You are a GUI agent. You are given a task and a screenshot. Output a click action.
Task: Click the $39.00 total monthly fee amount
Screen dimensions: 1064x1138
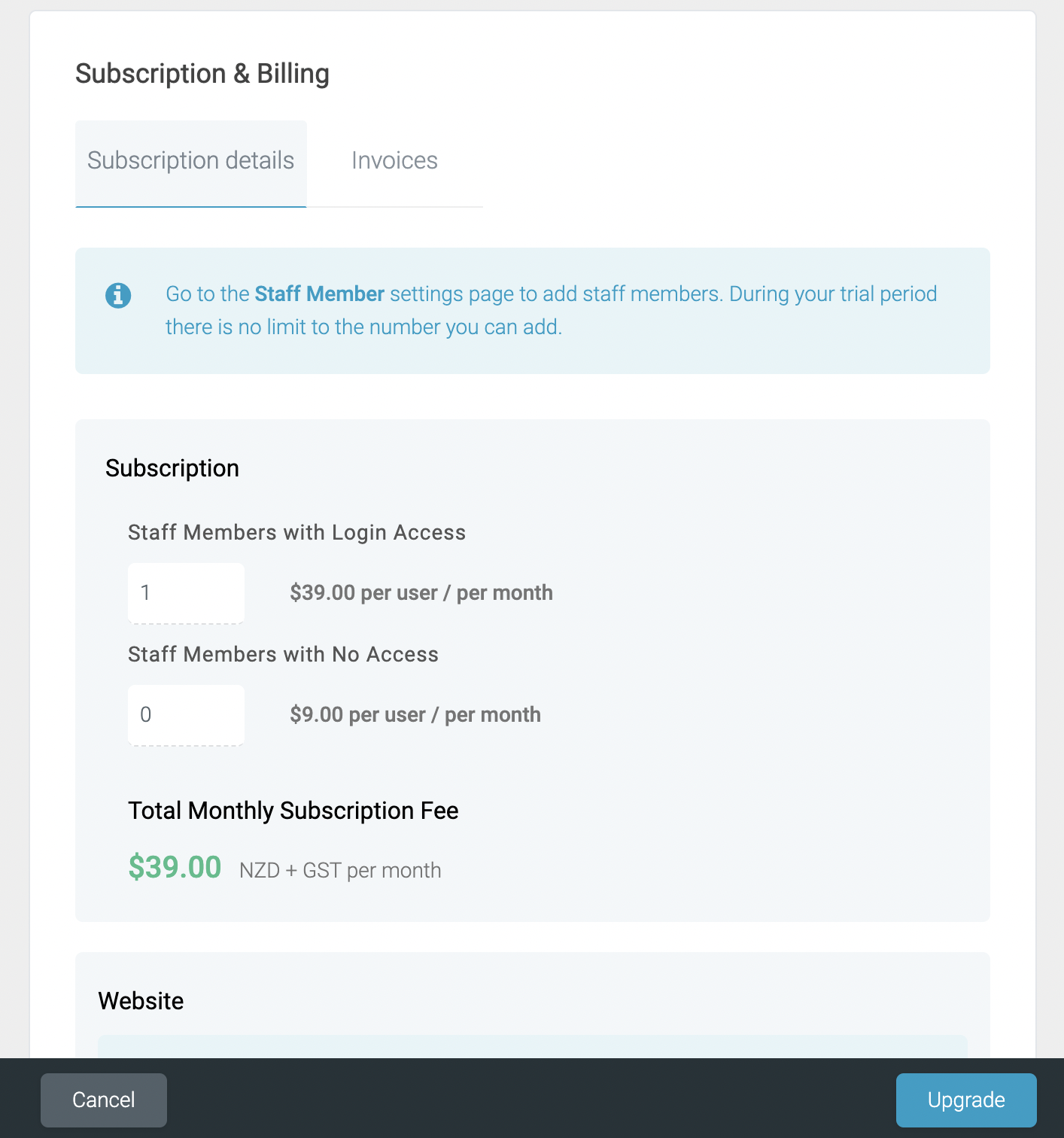(175, 867)
